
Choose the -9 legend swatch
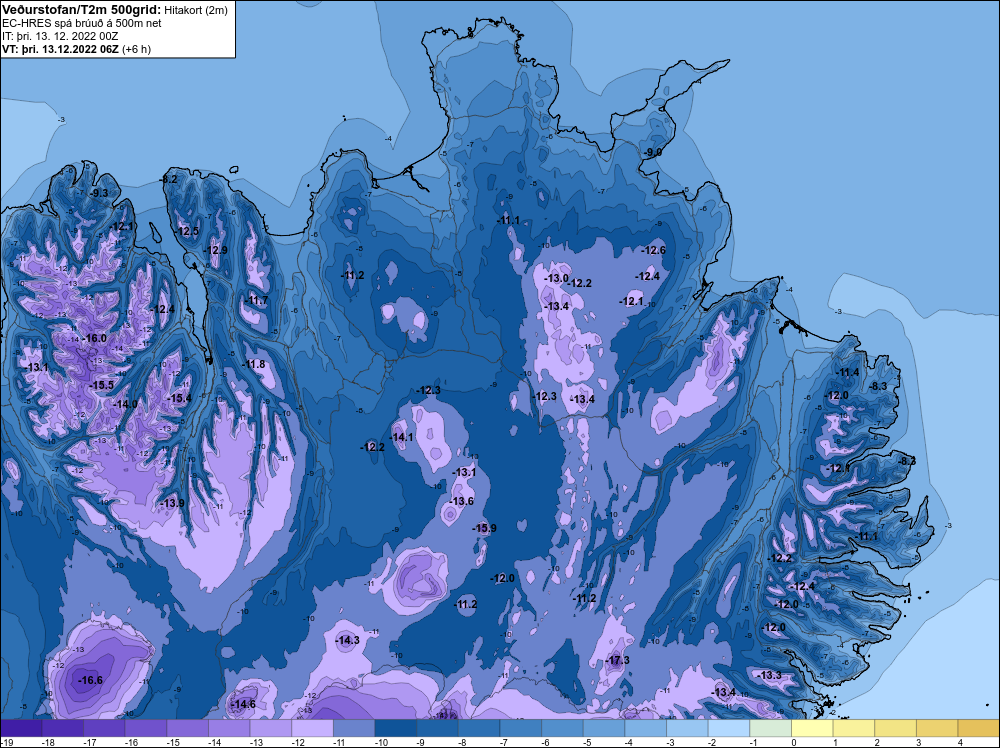tap(438, 728)
